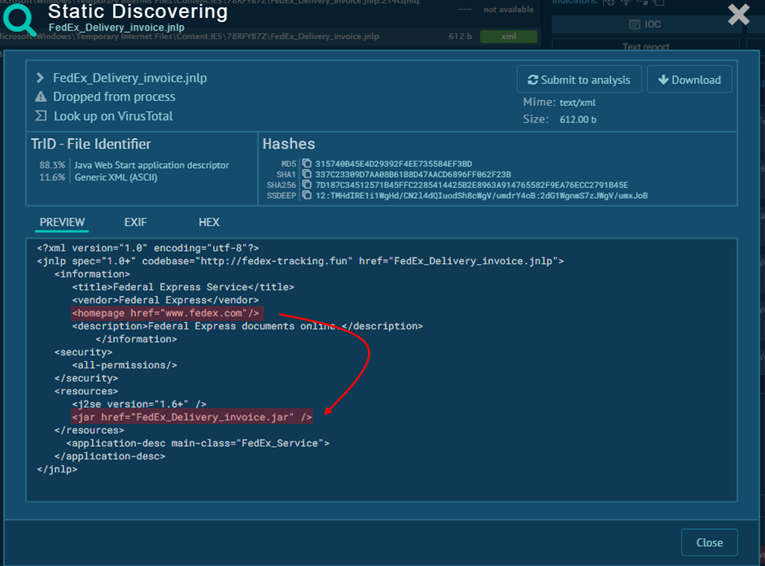This screenshot has width=765, height=566.
Task: Click the Close button
Action: pyautogui.click(x=709, y=543)
